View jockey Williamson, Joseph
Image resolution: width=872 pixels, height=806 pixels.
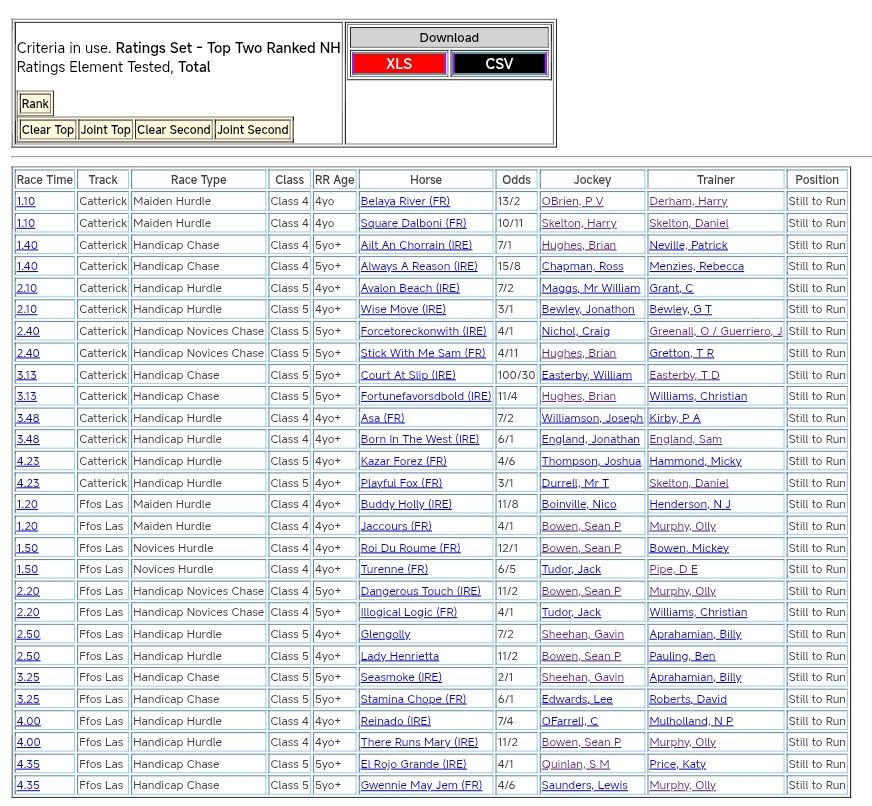click(592, 418)
